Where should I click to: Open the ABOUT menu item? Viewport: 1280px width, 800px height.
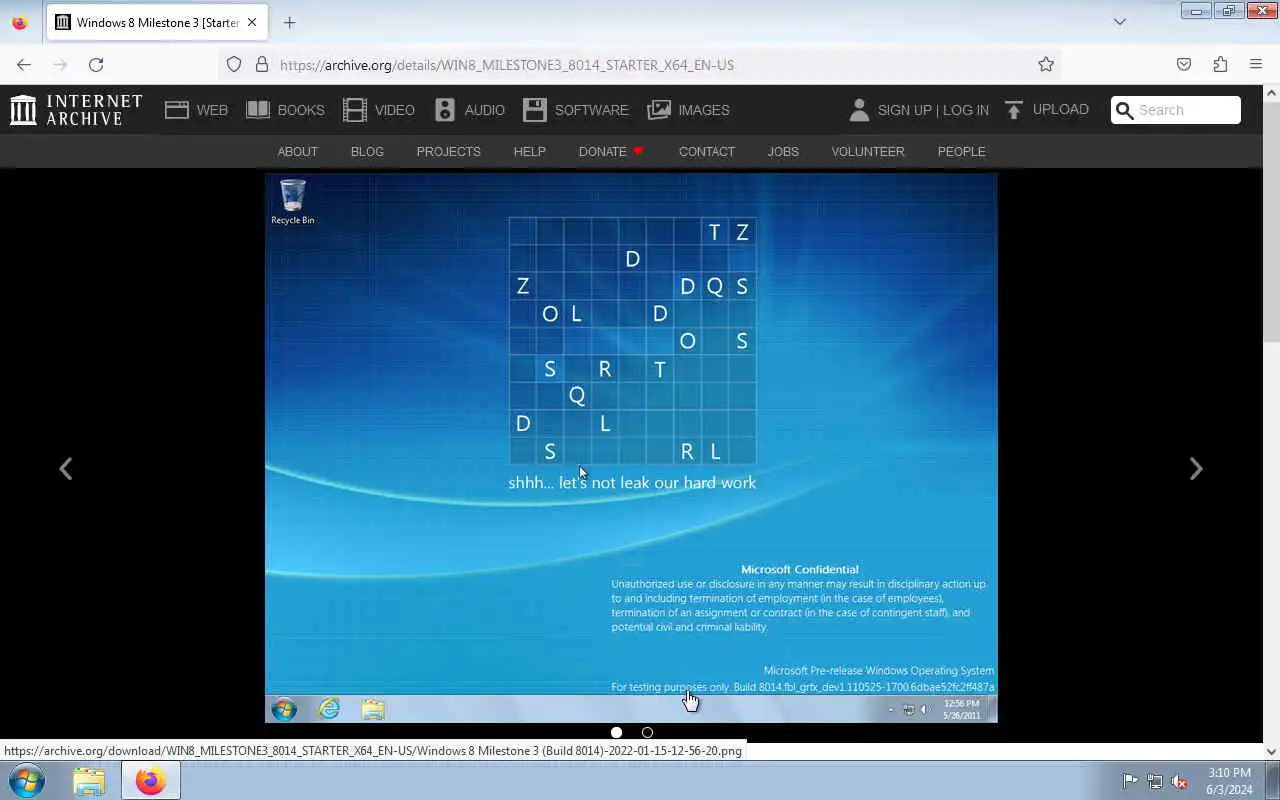pos(297,151)
